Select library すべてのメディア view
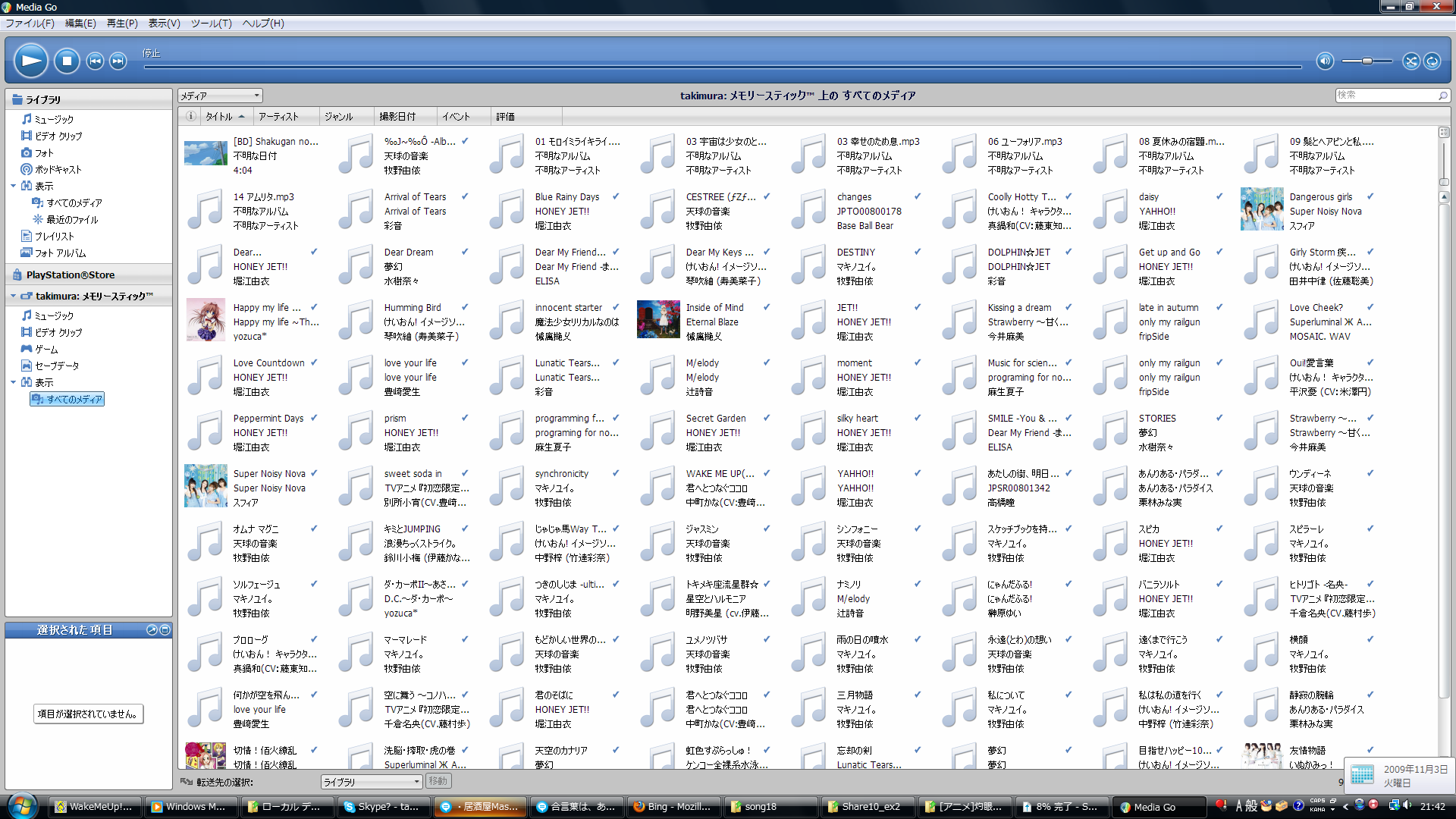 tap(67, 202)
